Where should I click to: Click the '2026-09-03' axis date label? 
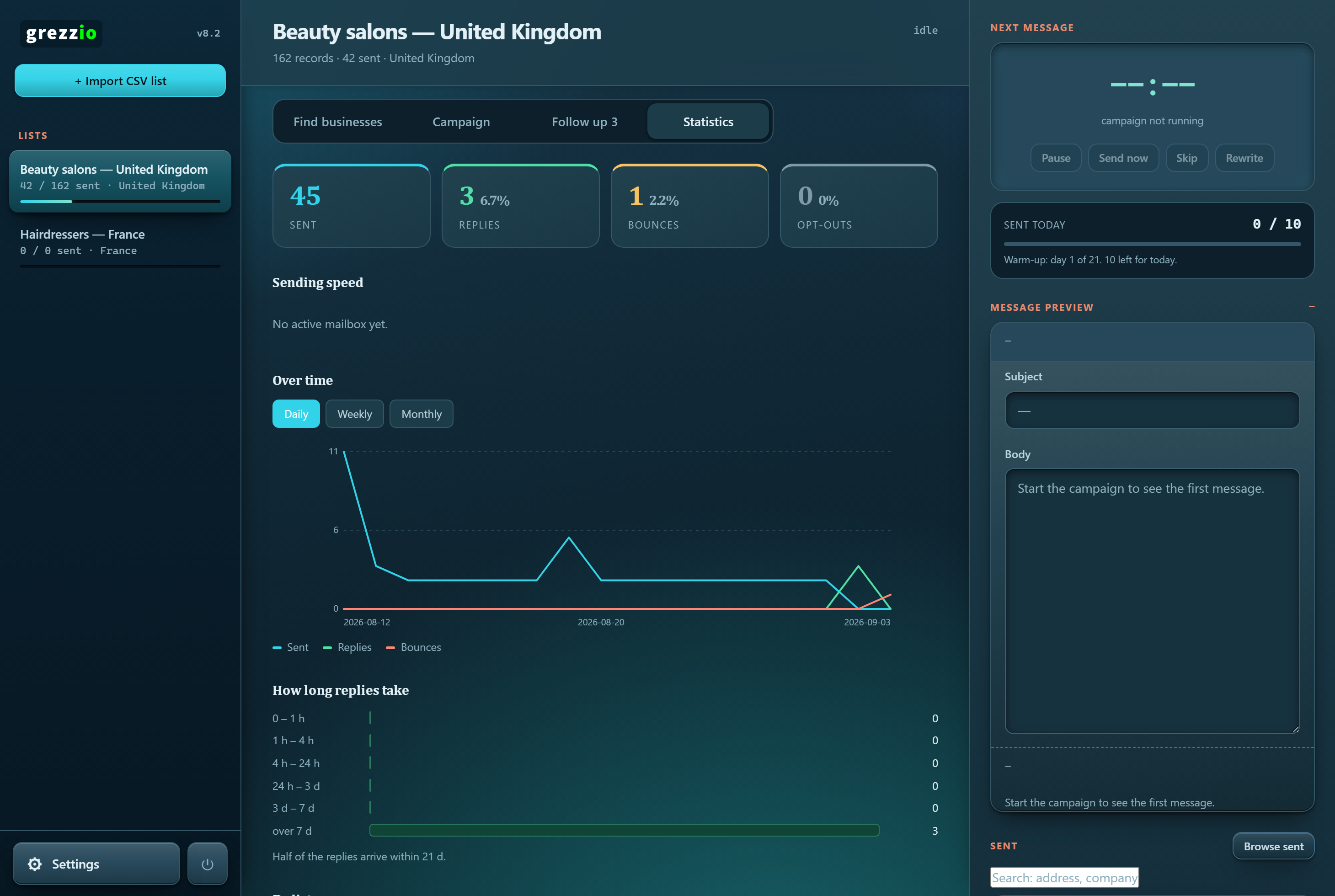coord(867,622)
